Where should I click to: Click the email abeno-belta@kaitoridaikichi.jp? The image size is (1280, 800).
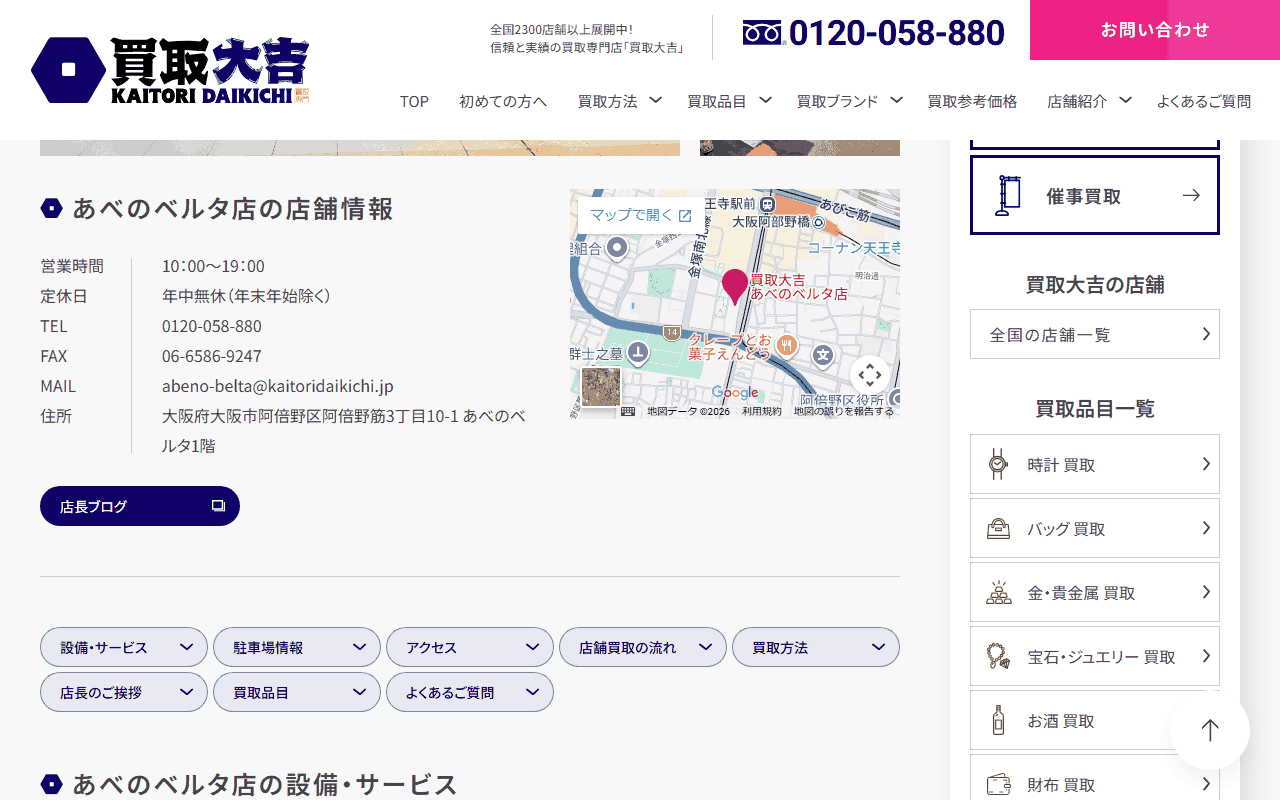point(278,386)
